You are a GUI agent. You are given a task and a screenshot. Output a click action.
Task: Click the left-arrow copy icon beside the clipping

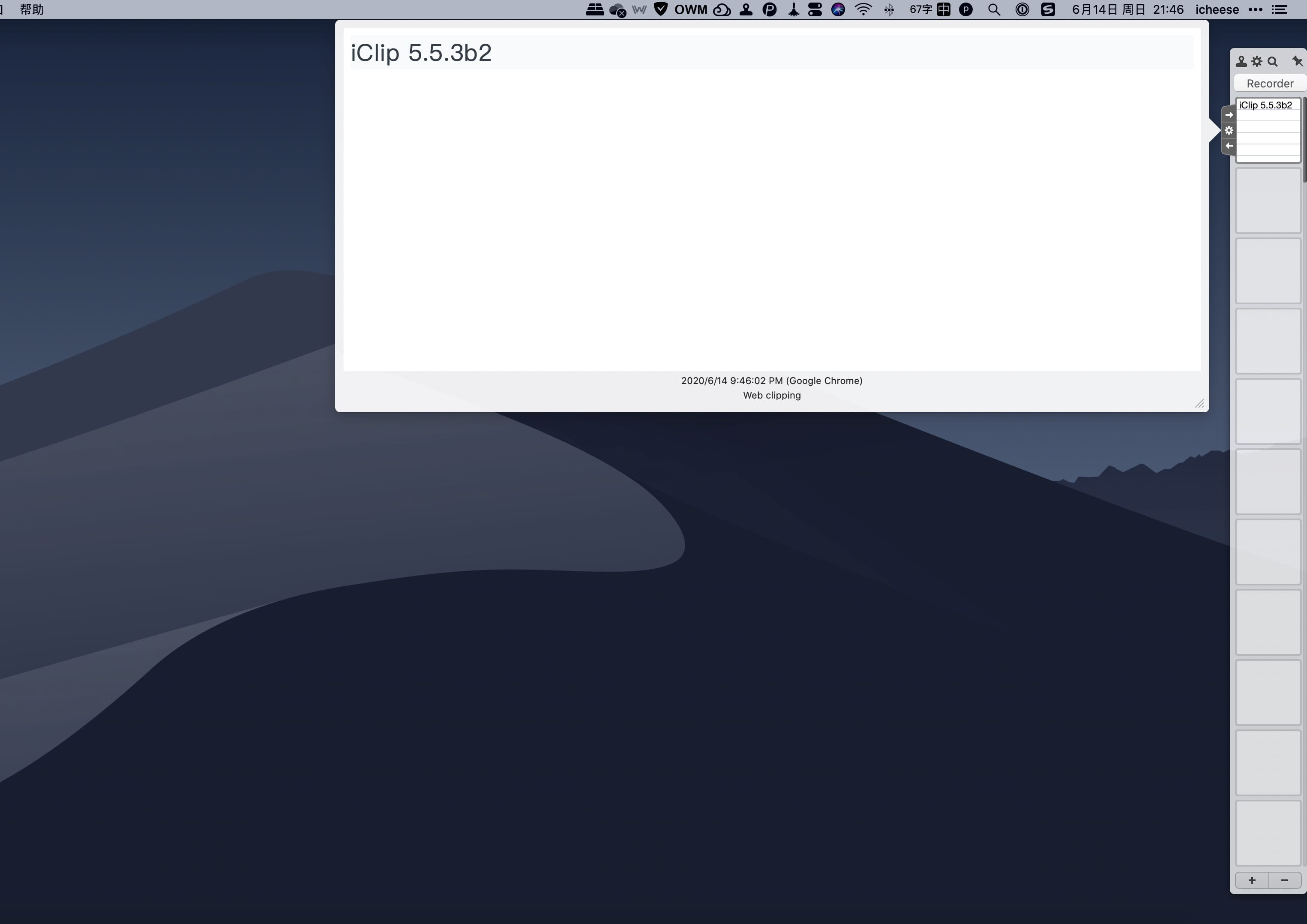(1229, 146)
